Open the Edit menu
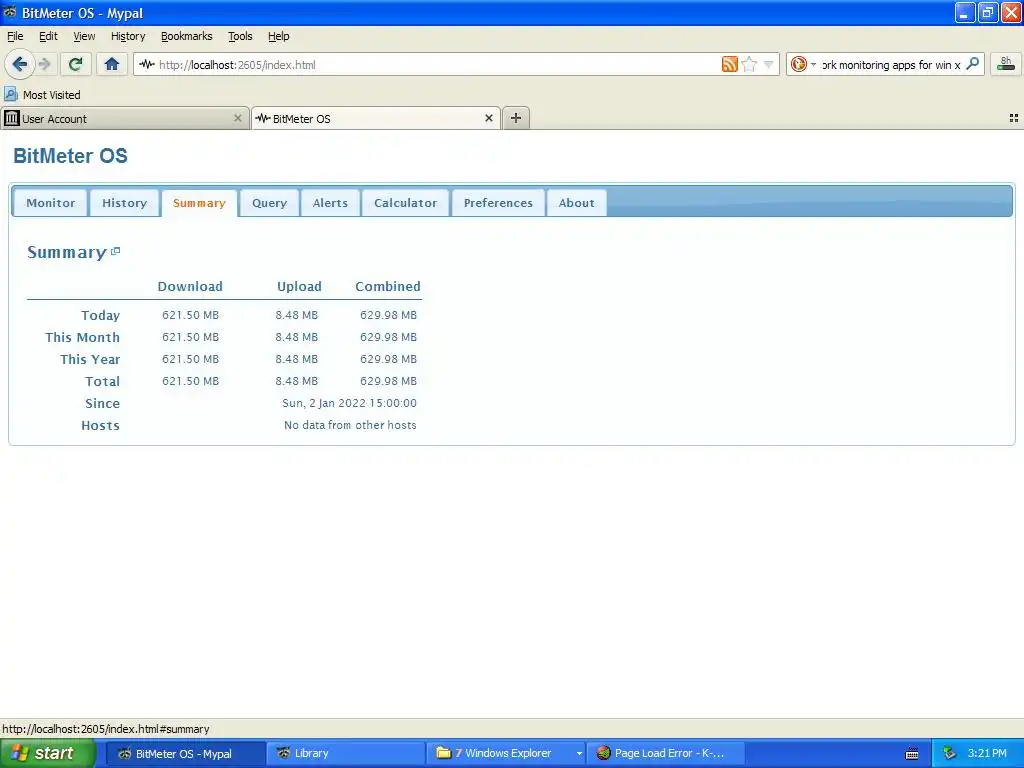 click(x=48, y=36)
